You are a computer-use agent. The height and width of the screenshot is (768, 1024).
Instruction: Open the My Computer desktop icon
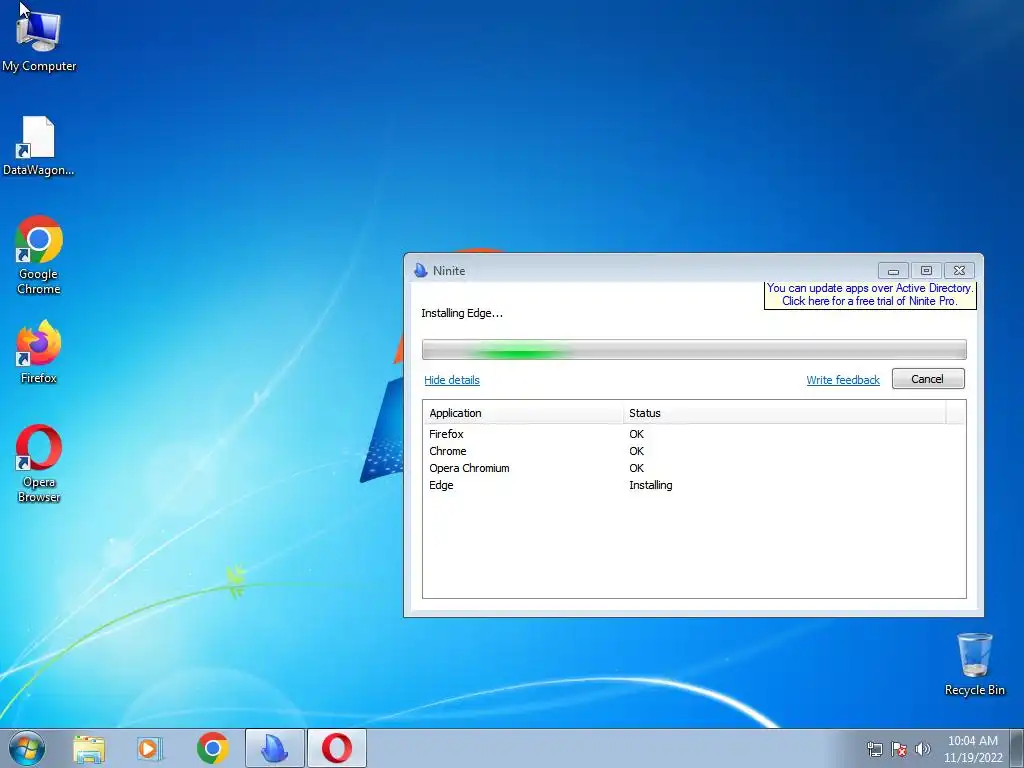tap(39, 40)
